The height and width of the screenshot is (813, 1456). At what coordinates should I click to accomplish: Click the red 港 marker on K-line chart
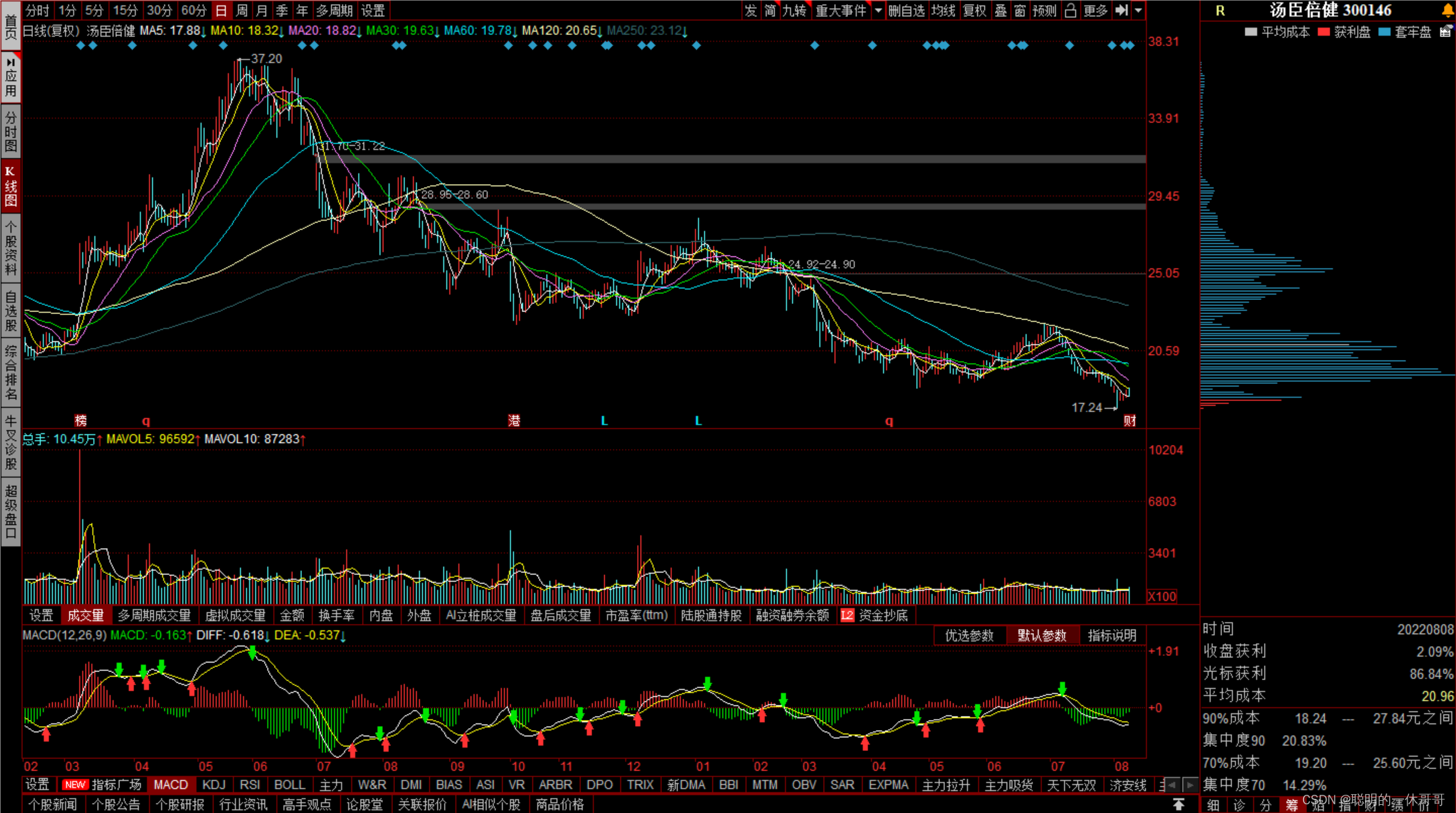pos(514,421)
